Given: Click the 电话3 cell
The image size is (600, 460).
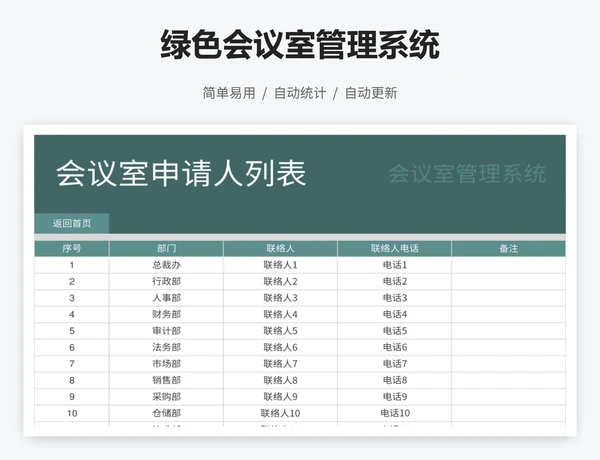Looking at the screenshot, I should [395, 298].
